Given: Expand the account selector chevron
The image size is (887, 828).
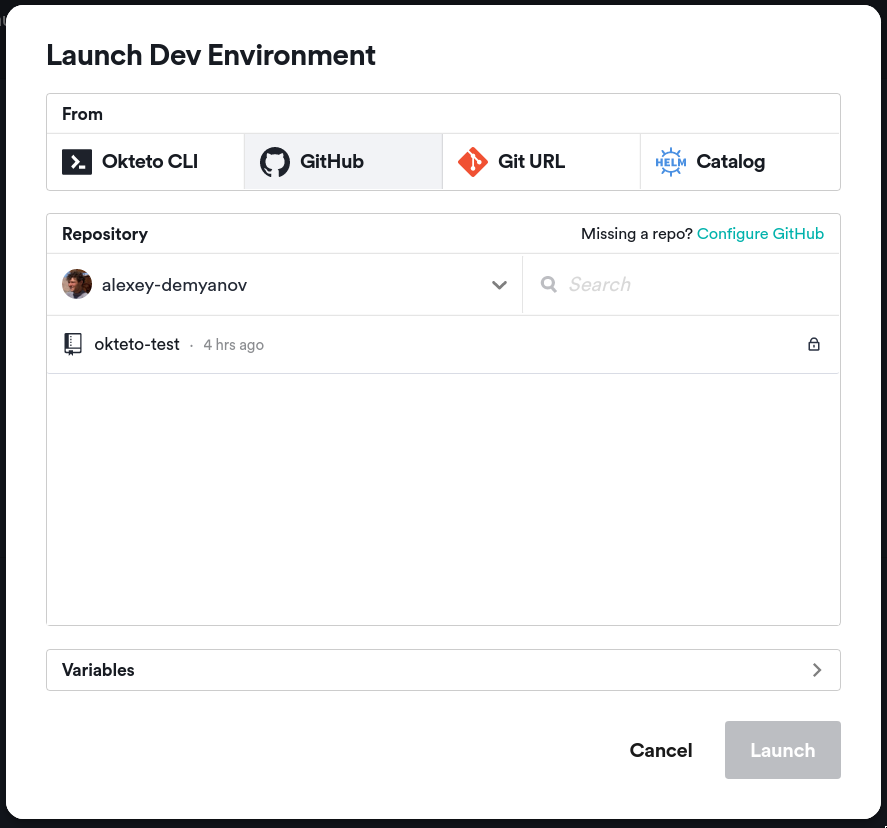Looking at the screenshot, I should click(x=499, y=285).
